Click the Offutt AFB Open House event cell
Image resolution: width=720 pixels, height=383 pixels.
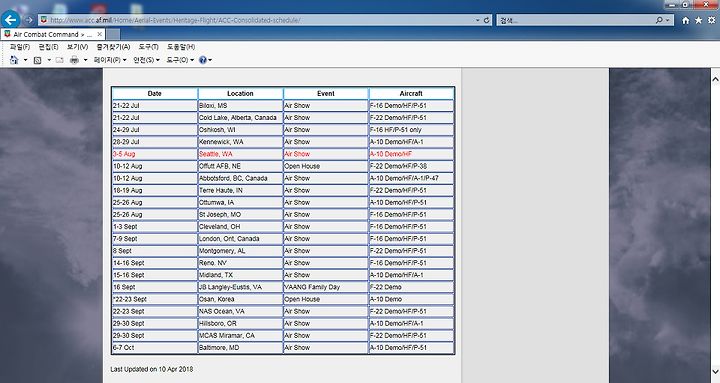coord(326,166)
